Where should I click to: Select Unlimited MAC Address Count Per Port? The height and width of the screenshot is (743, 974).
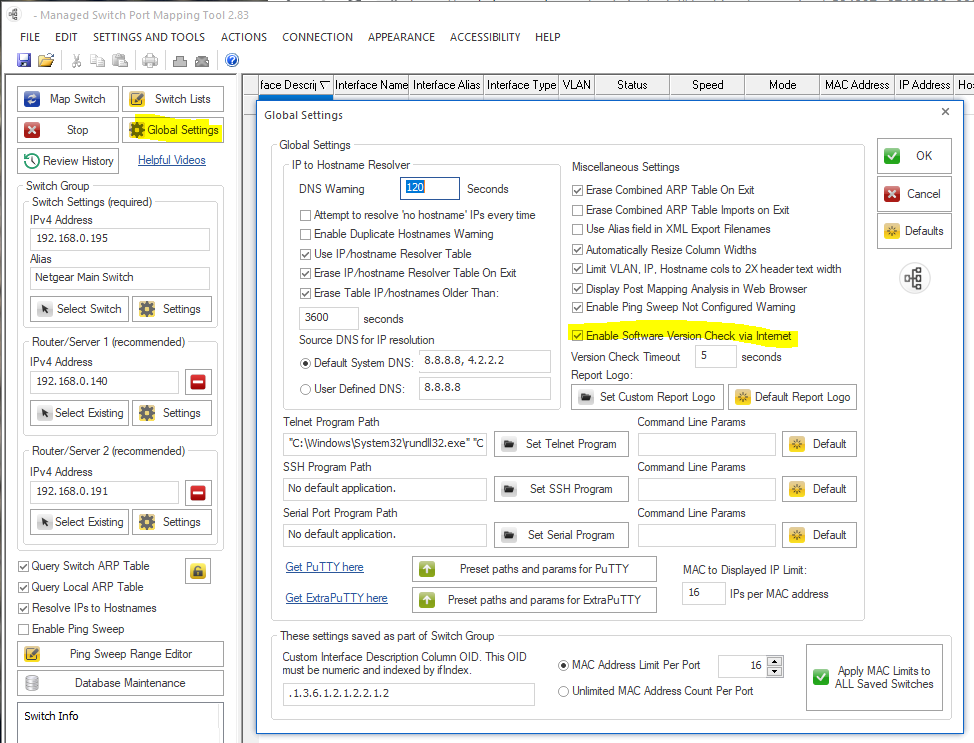coord(563,691)
